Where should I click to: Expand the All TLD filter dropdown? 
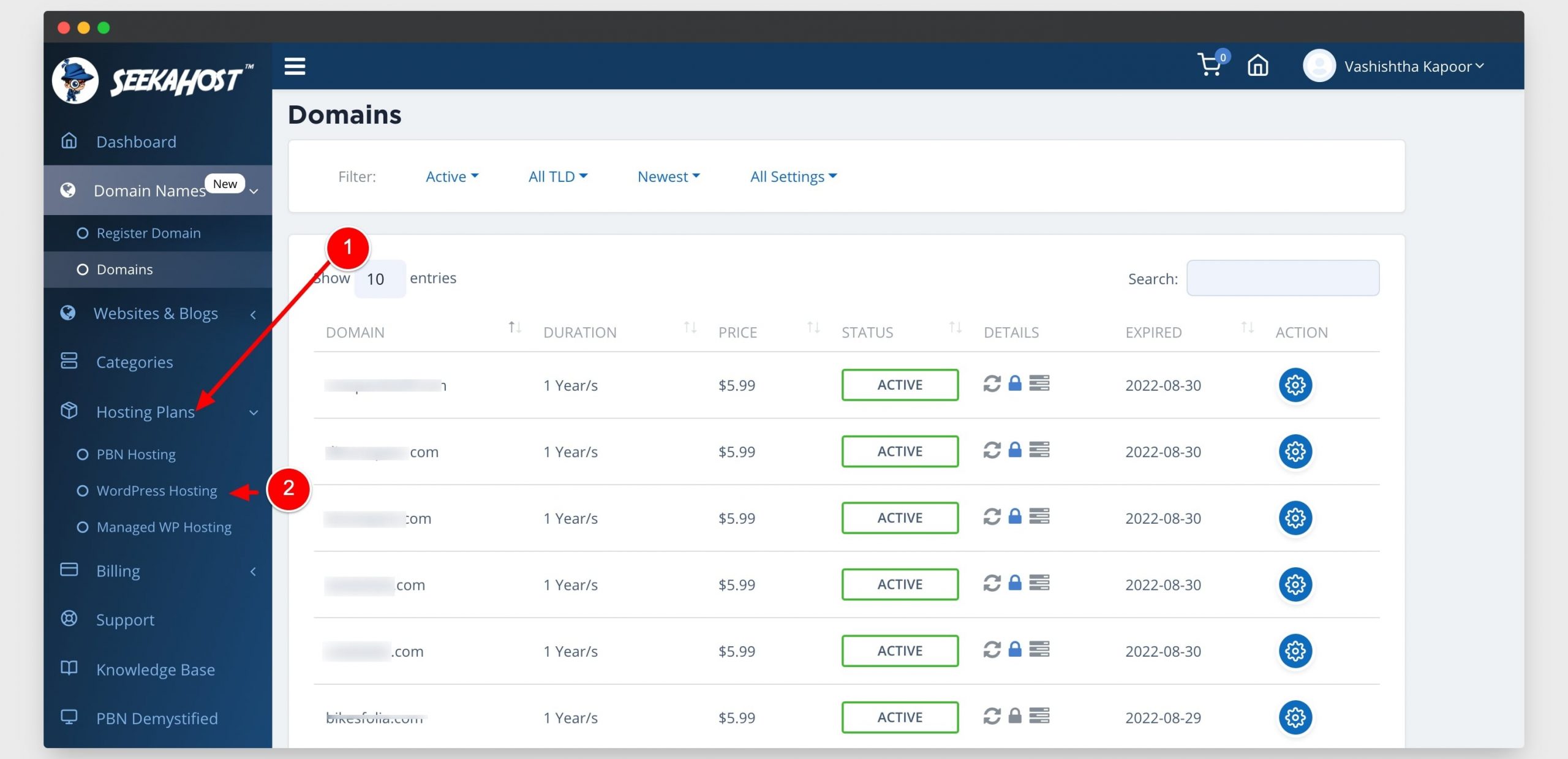coord(558,176)
